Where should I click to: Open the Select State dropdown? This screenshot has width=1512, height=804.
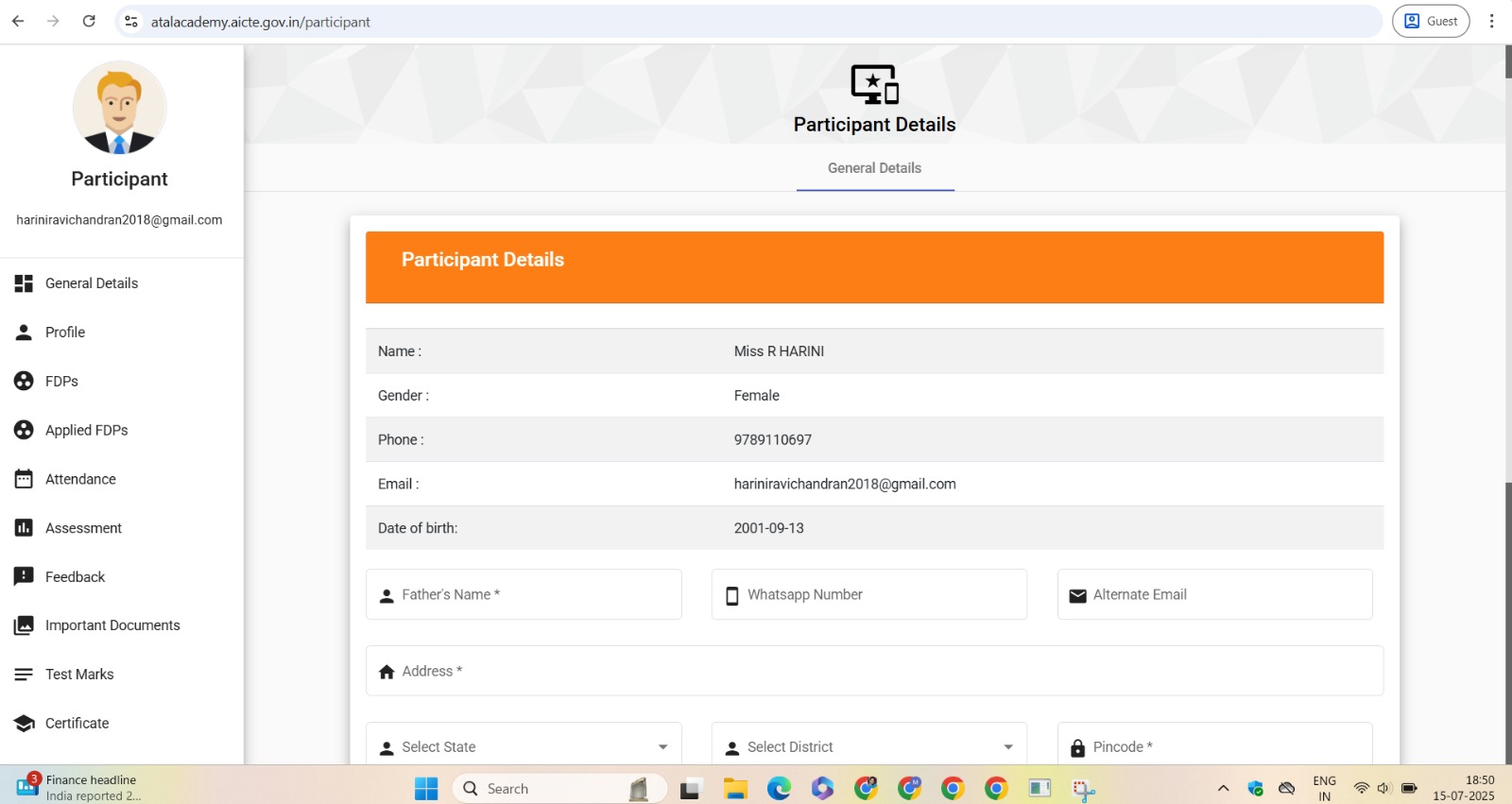tap(524, 746)
